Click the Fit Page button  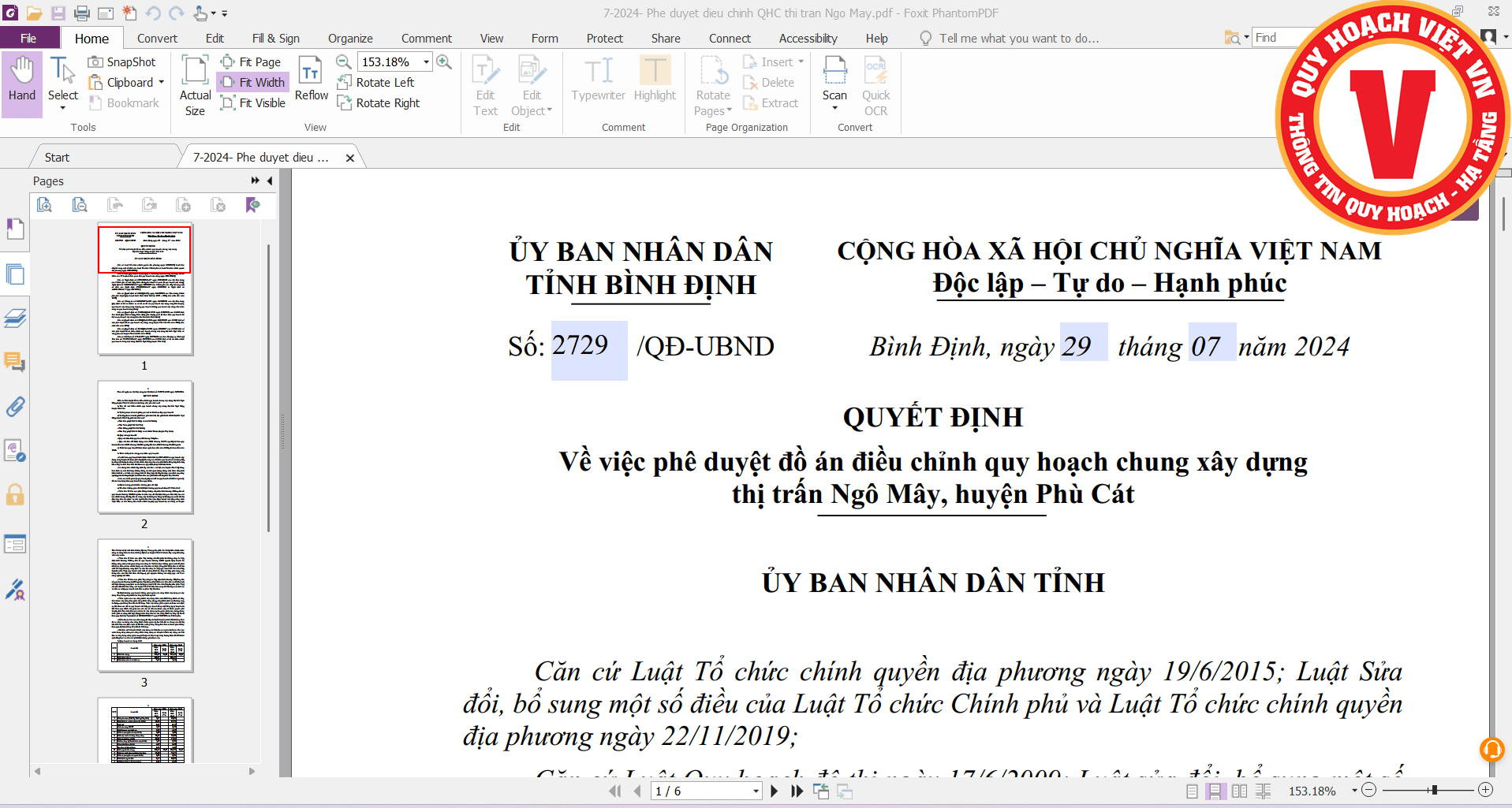pos(252,61)
